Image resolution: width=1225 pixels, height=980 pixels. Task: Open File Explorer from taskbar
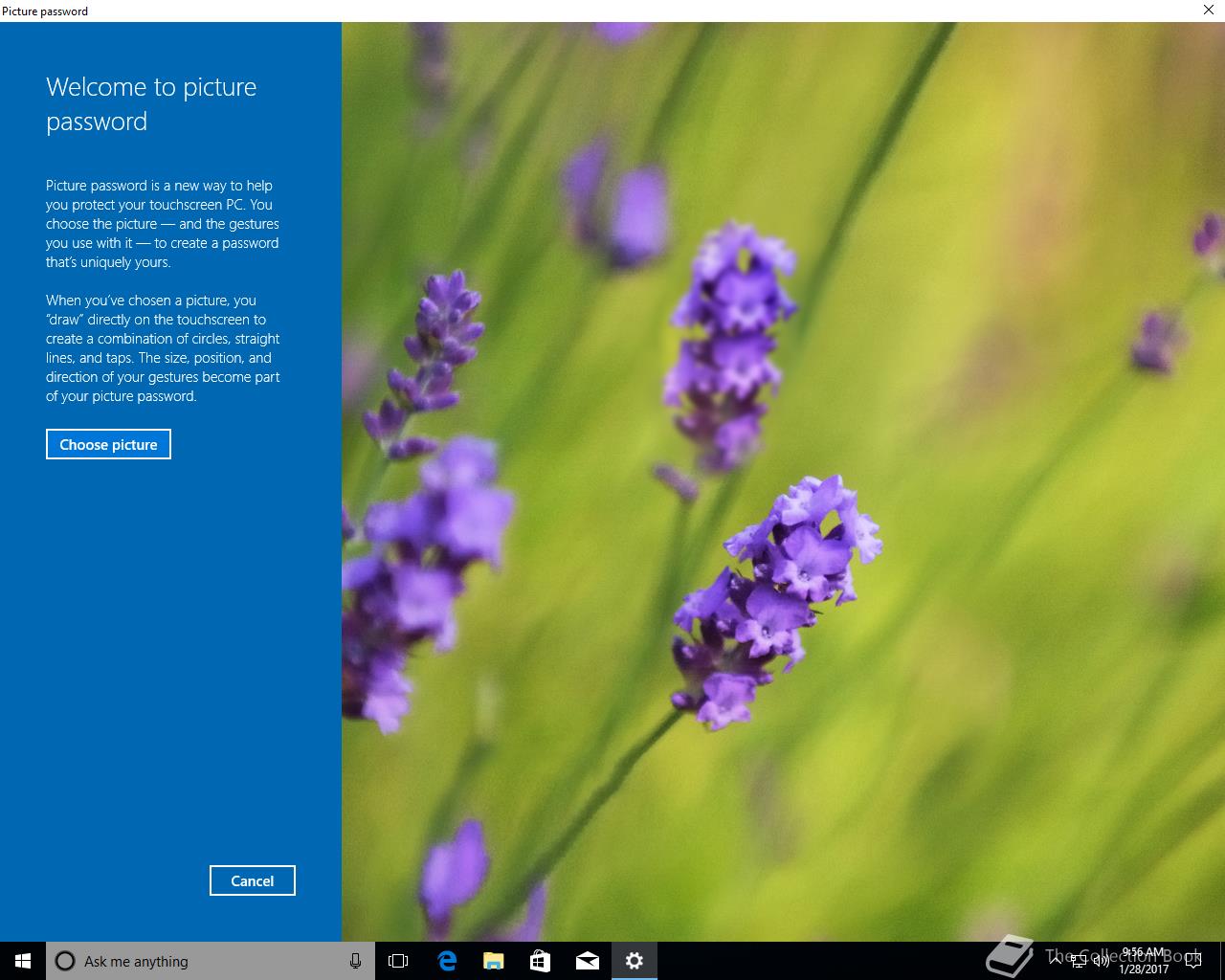(x=493, y=961)
